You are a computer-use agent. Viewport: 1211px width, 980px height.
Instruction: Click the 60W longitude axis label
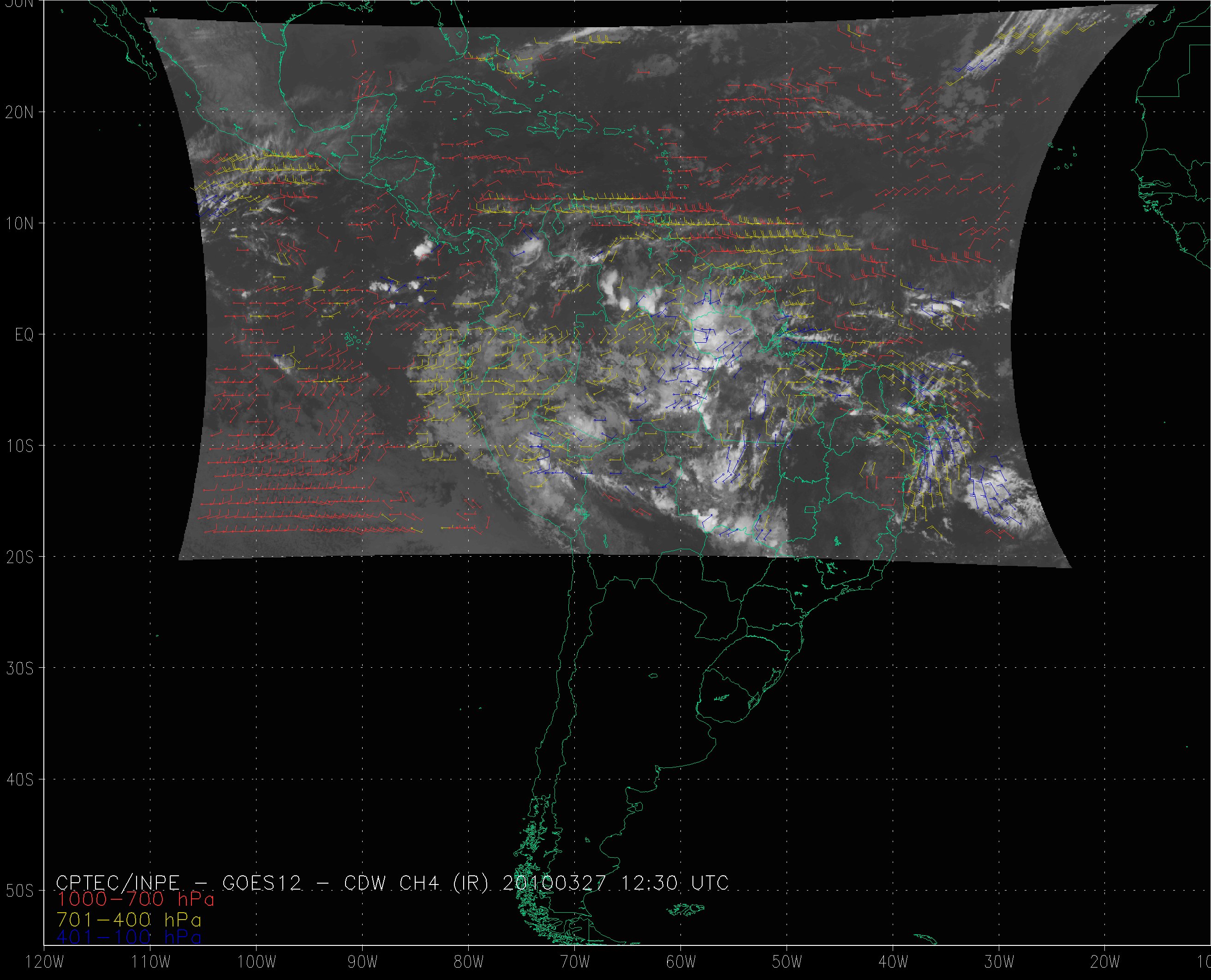(681, 962)
